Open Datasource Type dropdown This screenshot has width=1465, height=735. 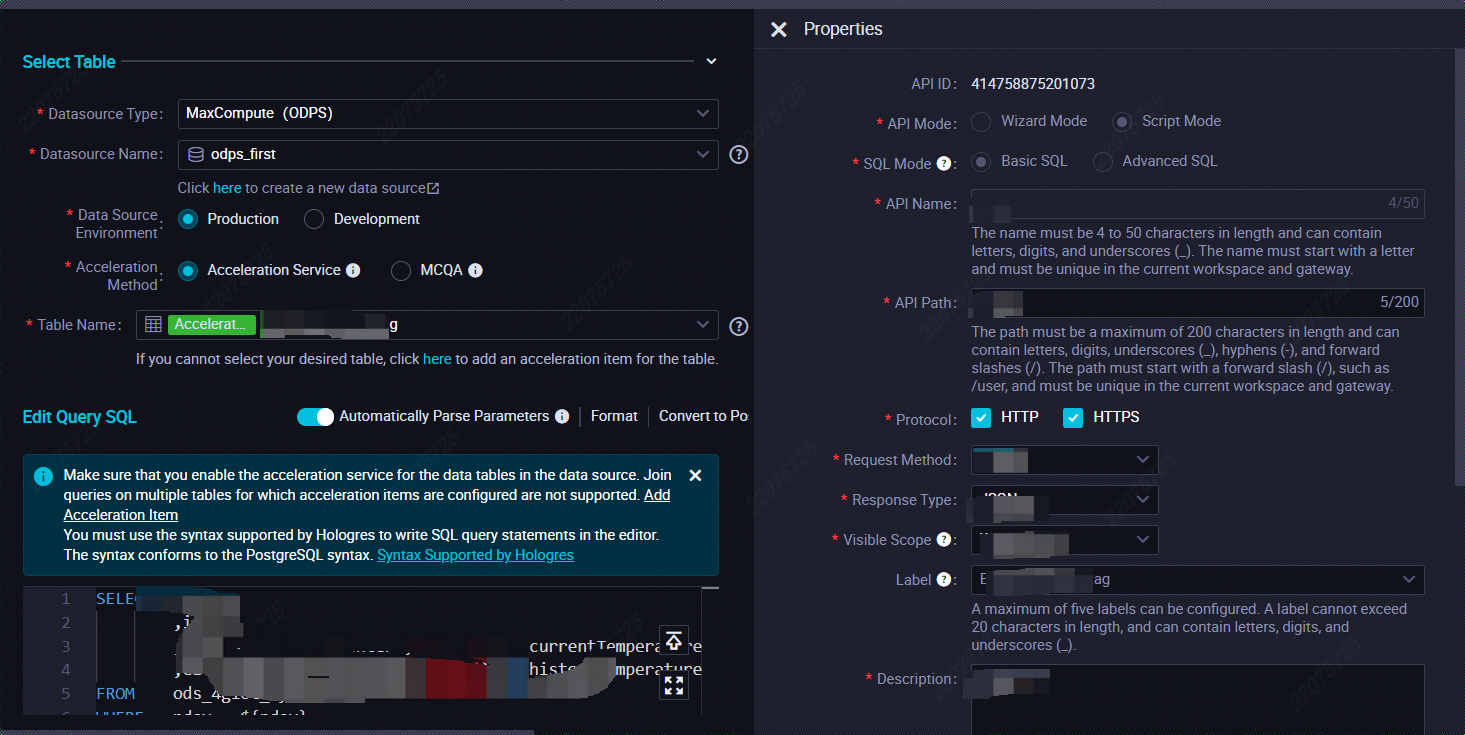coord(448,113)
